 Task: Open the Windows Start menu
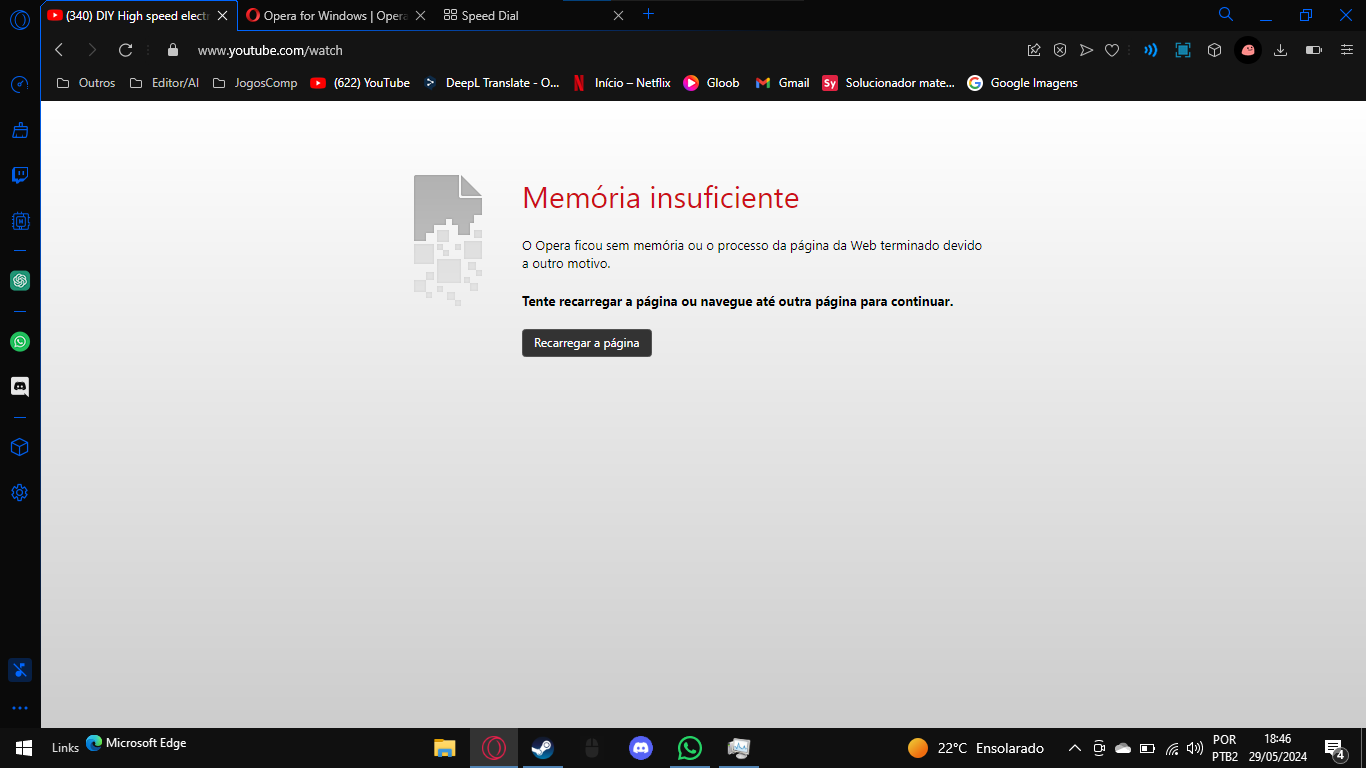coord(24,748)
